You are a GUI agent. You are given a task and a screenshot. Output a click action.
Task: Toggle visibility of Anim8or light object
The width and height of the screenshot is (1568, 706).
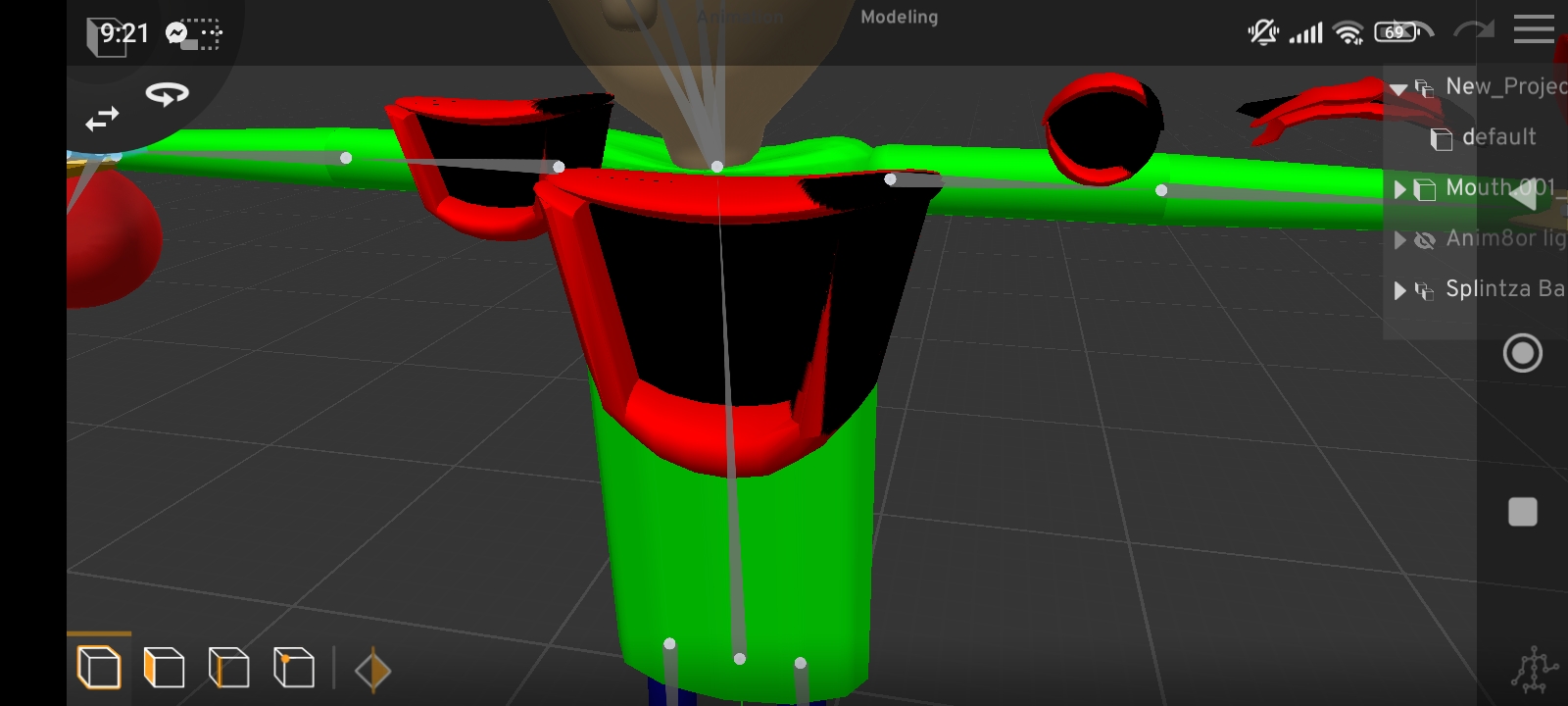pos(1425,240)
